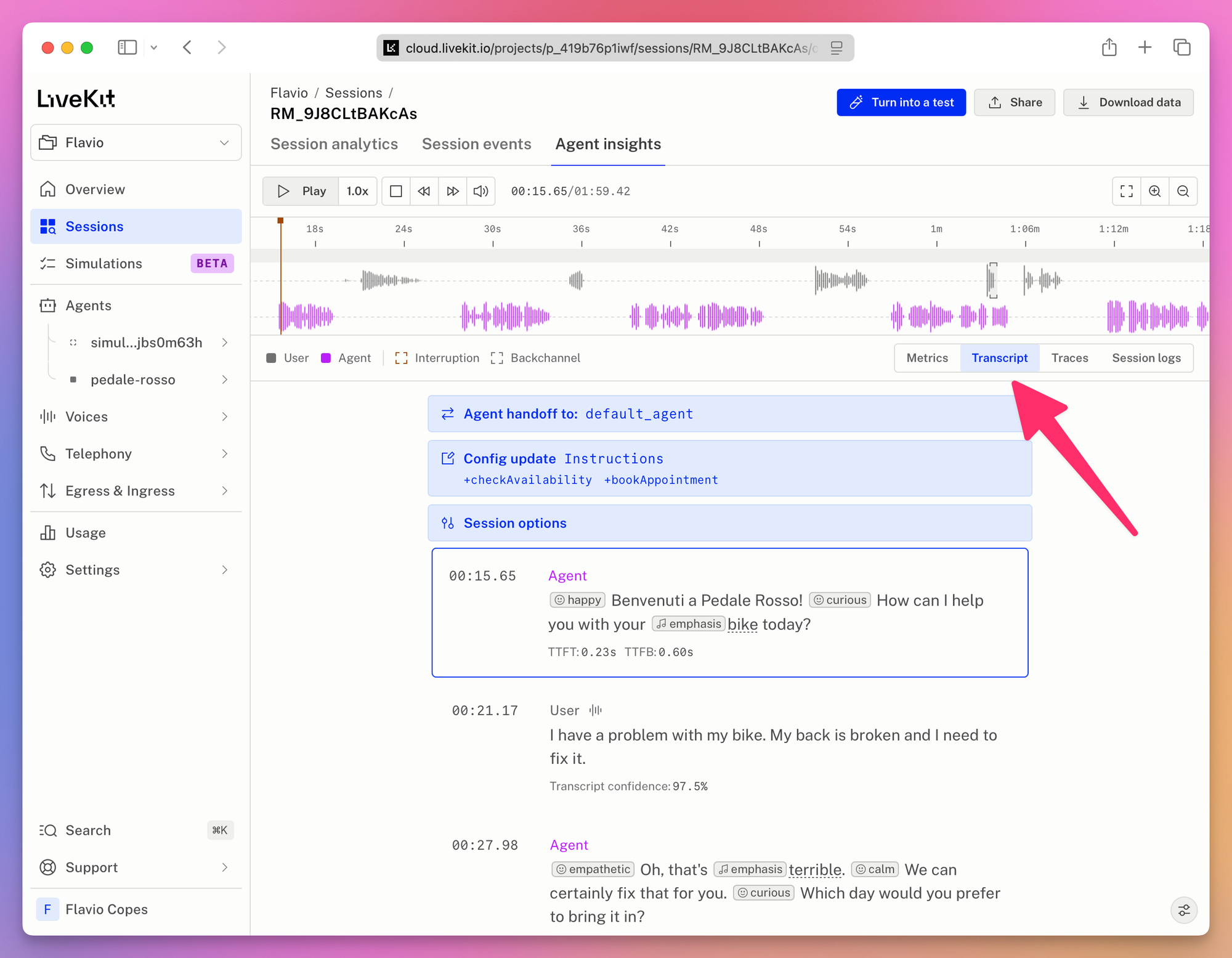1232x958 pixels.
Task: Toggle the volume speaker icon
Action: coord(481,191)
